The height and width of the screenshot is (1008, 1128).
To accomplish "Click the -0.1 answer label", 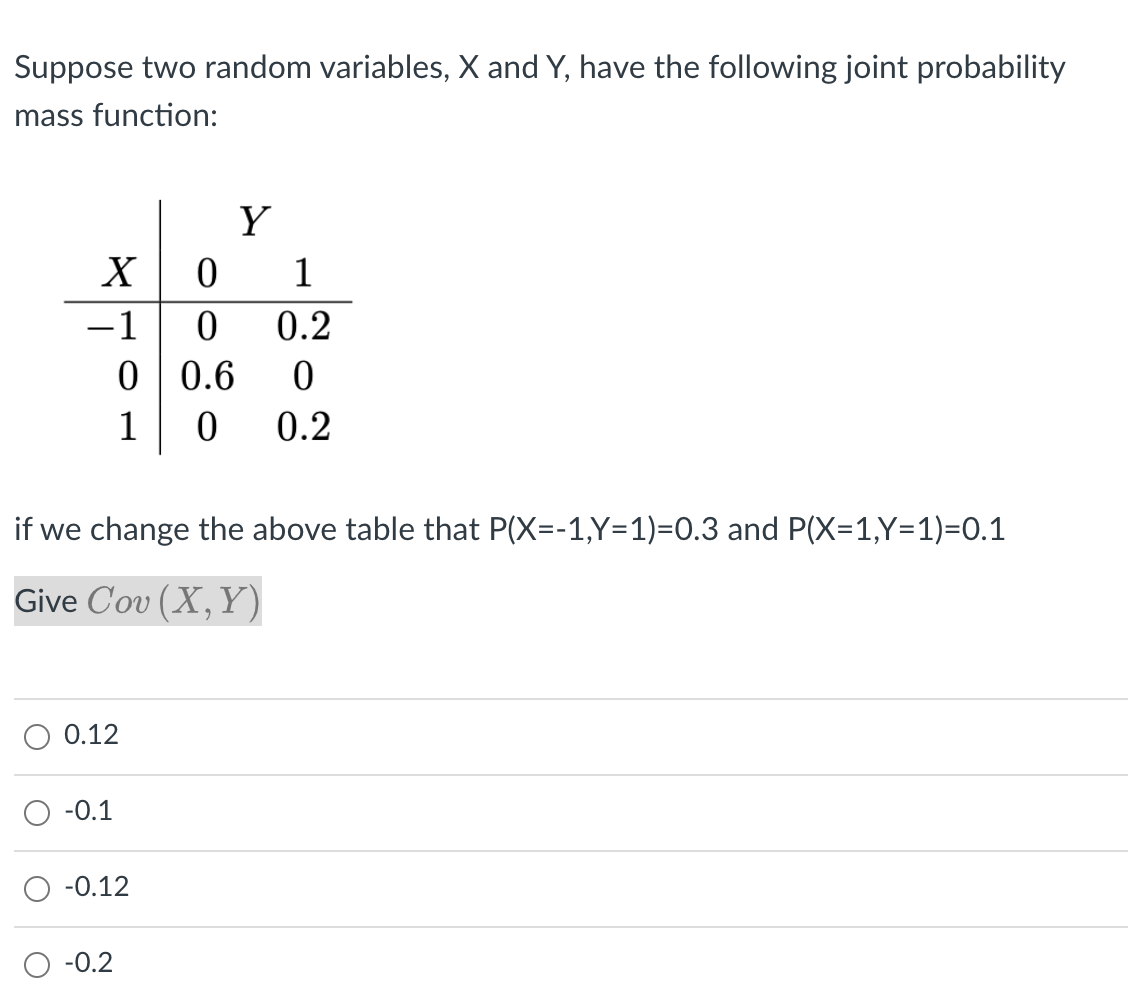I will click(x=86, y=811).
